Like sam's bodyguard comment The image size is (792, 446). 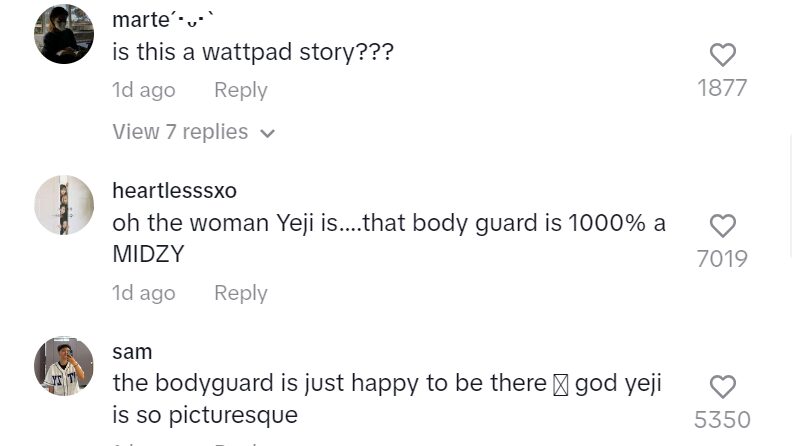[723, 386]
